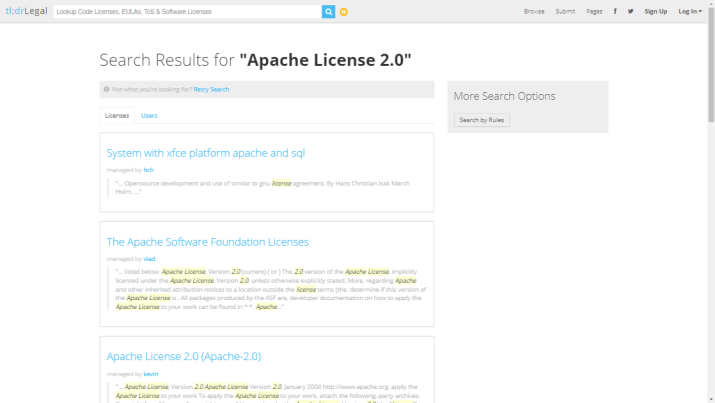
Task: Open System with xfce platform result
Action: tap(205, 153)
